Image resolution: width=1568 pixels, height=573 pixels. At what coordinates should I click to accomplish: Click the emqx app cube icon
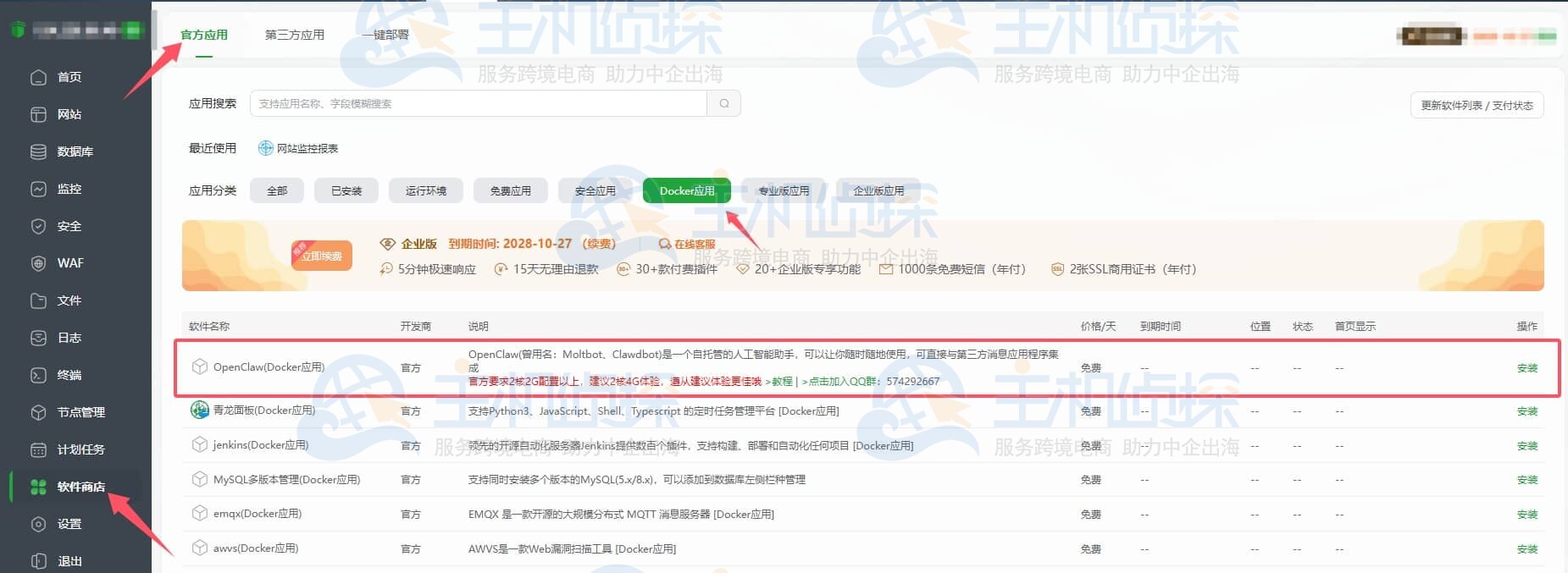tap(200, 513)
